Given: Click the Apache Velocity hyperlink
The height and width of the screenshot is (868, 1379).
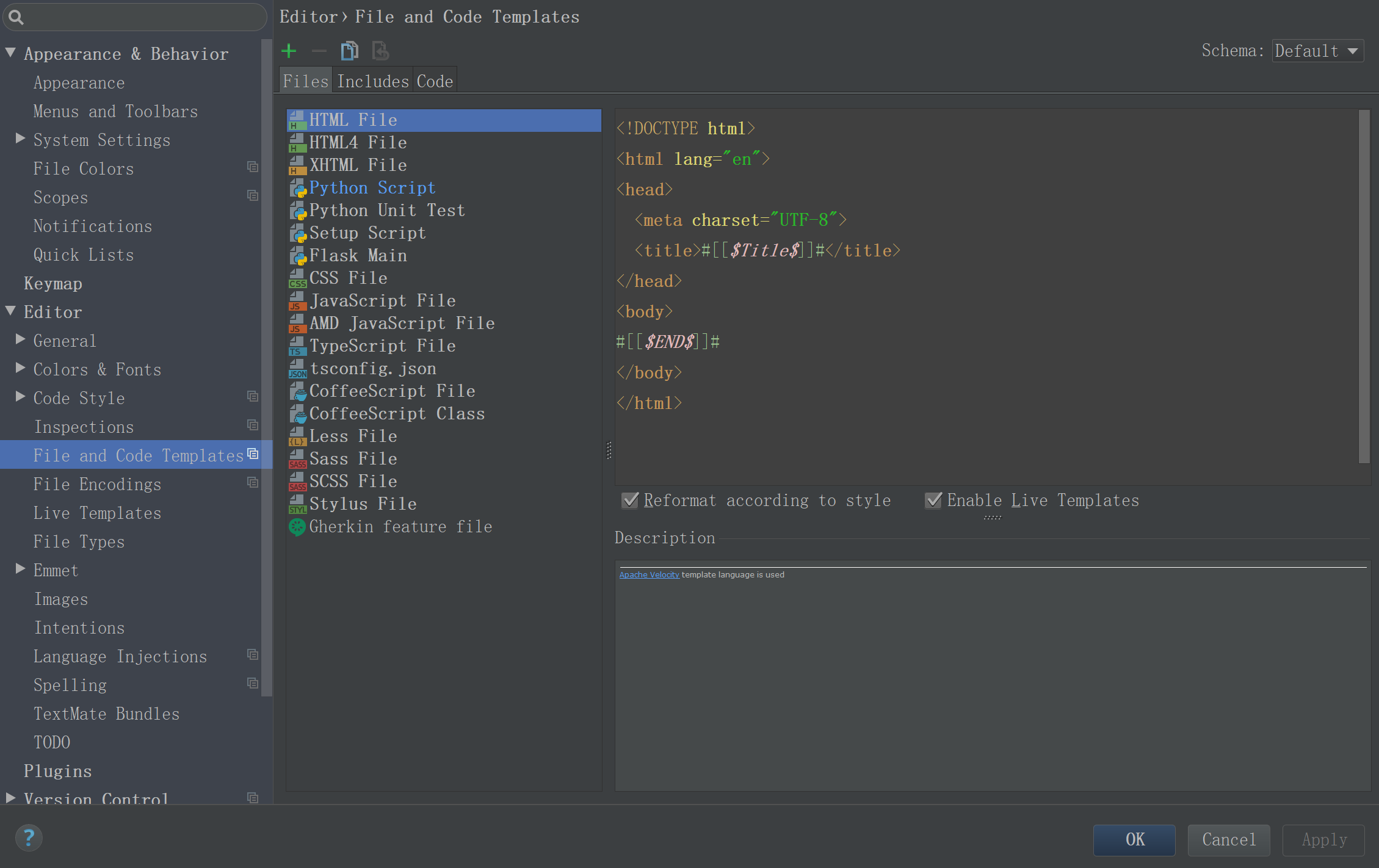Looking at the screenshot, I should 648,575.
